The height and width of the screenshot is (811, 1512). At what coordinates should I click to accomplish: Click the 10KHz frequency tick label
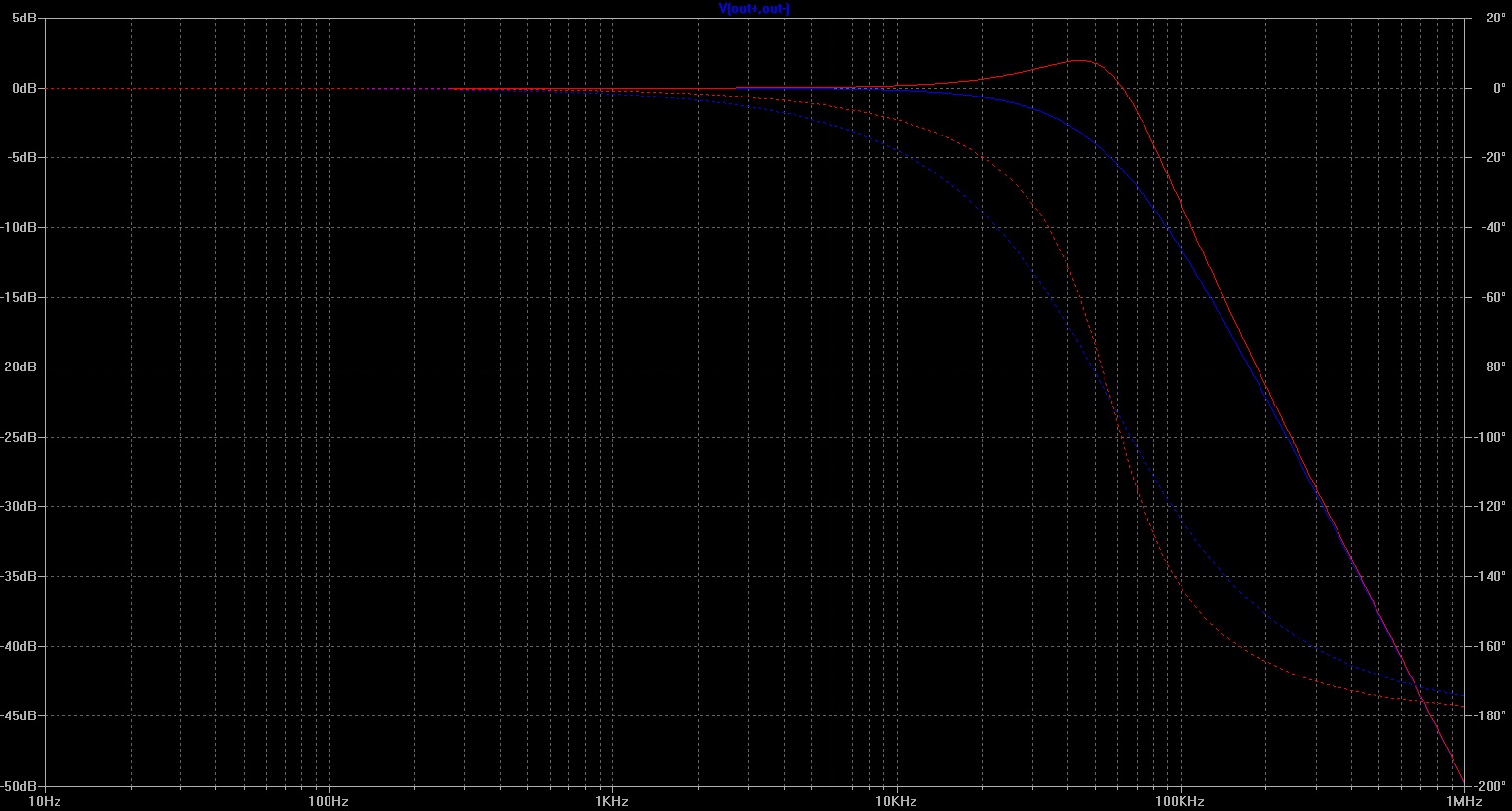click(x=895, y=802)
